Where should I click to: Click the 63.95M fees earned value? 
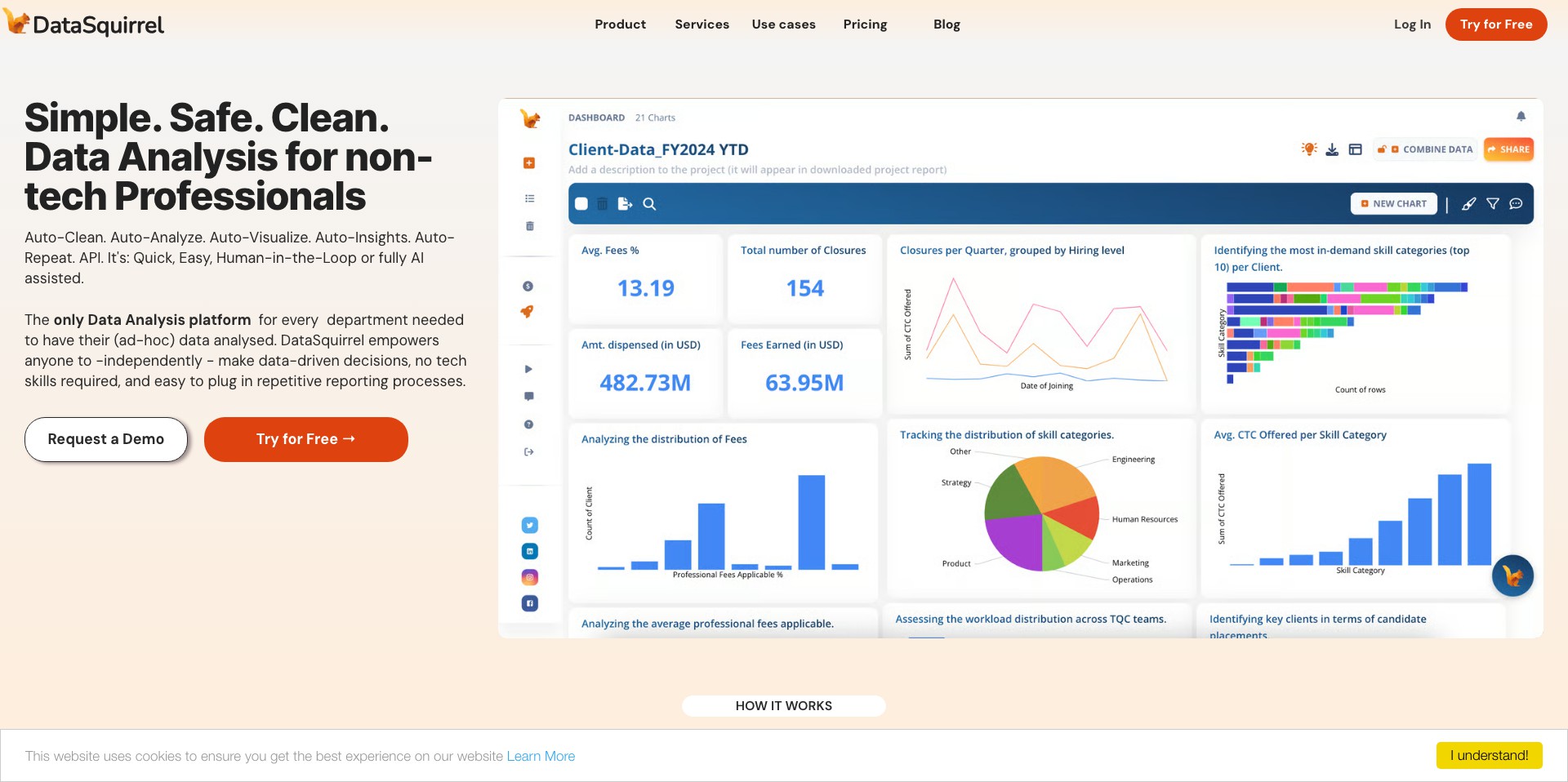click(804, 383)
